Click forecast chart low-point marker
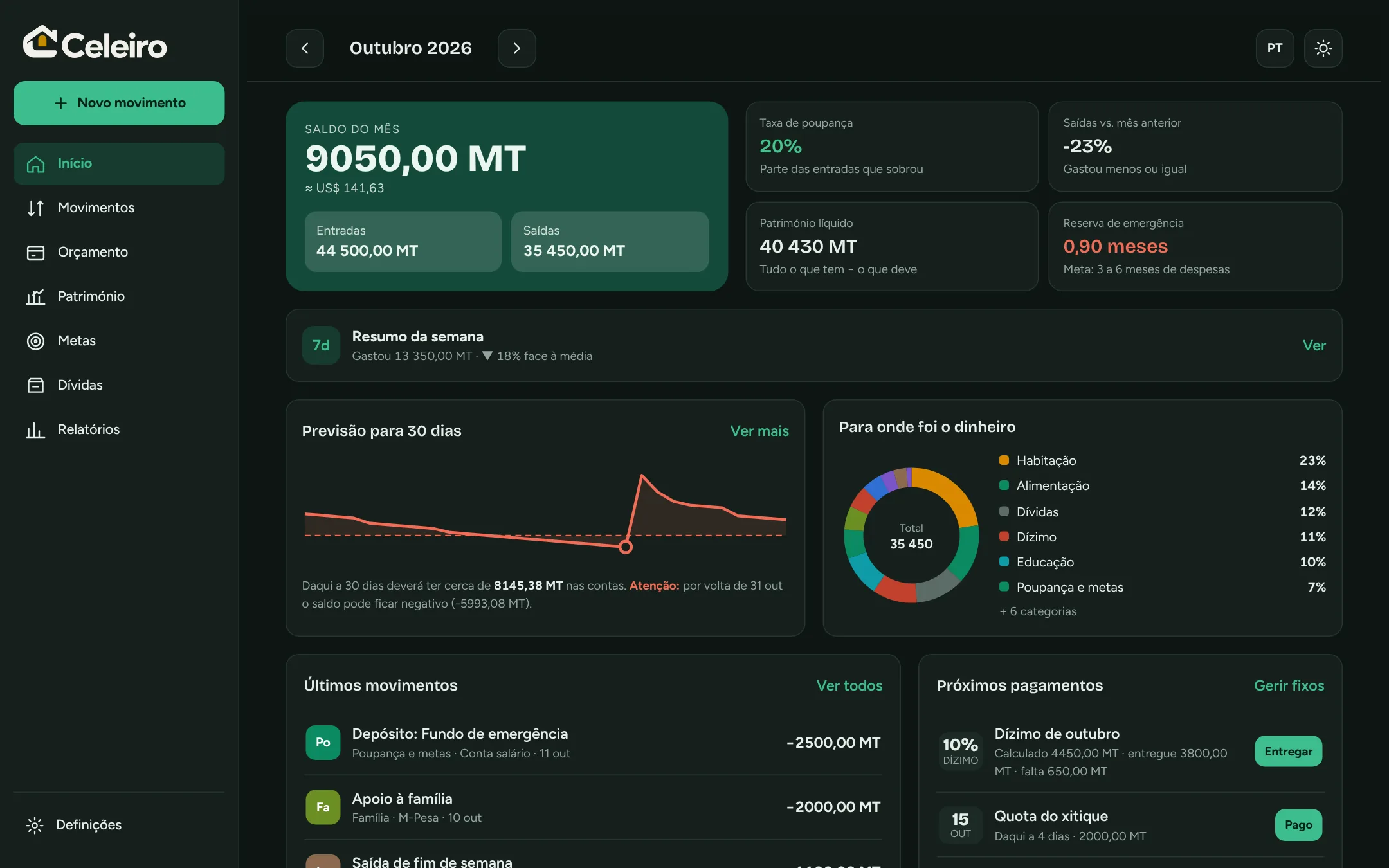The image size is (1389, 868). point(625,547)
